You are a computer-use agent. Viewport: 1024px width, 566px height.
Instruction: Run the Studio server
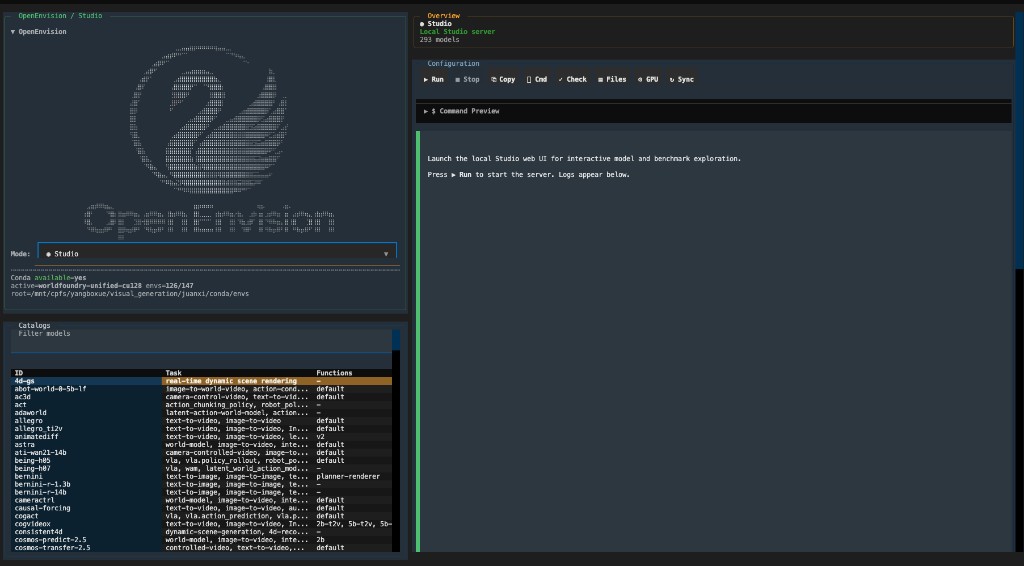(434, 80)
